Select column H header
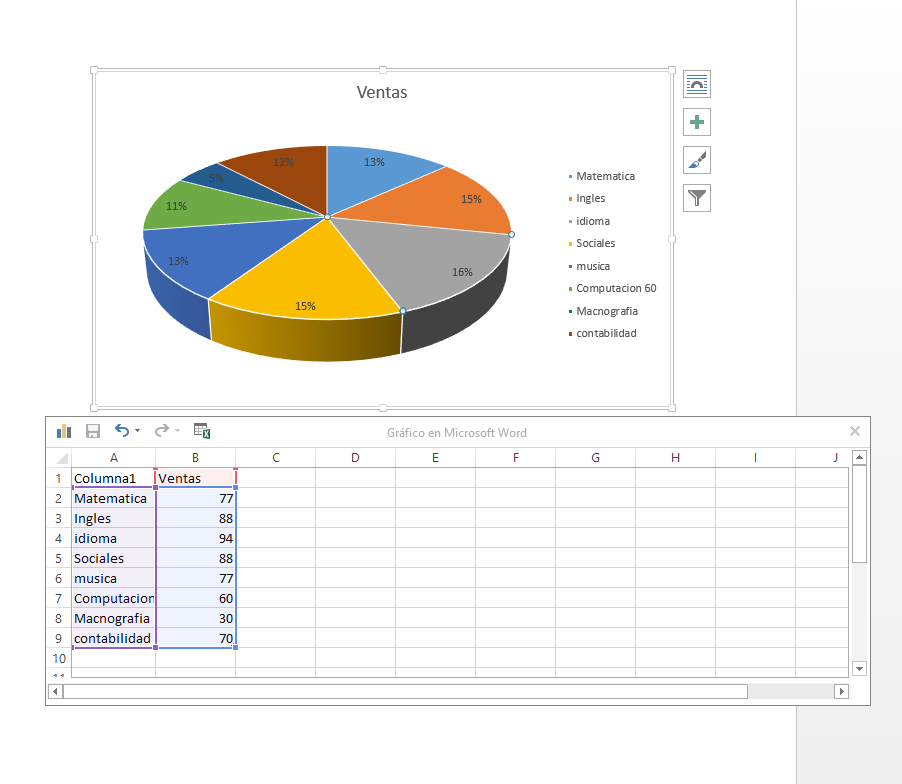This screenshot has width=902, height=784. point(675,458)
